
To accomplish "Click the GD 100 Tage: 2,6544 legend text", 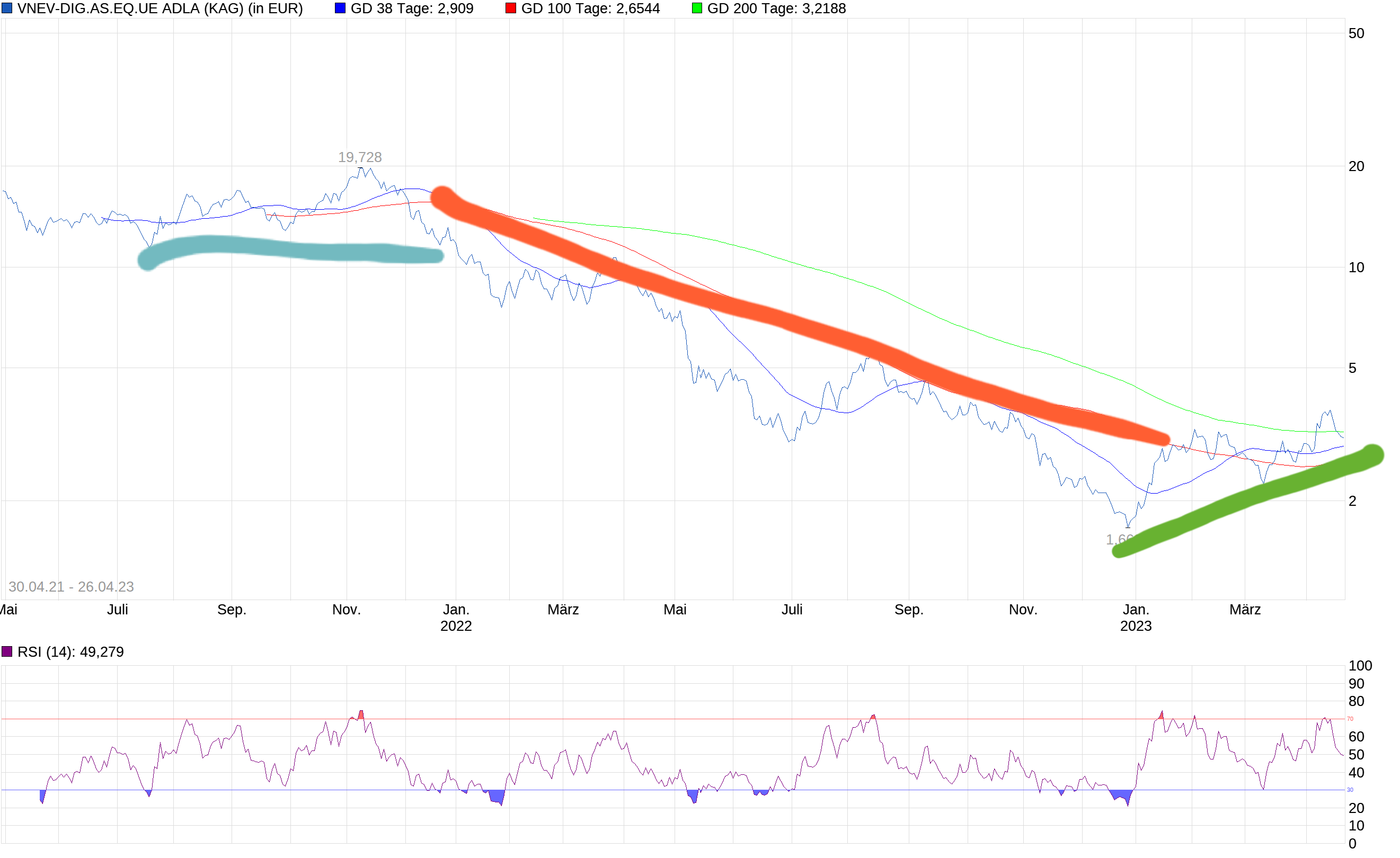I will point(590,8).
